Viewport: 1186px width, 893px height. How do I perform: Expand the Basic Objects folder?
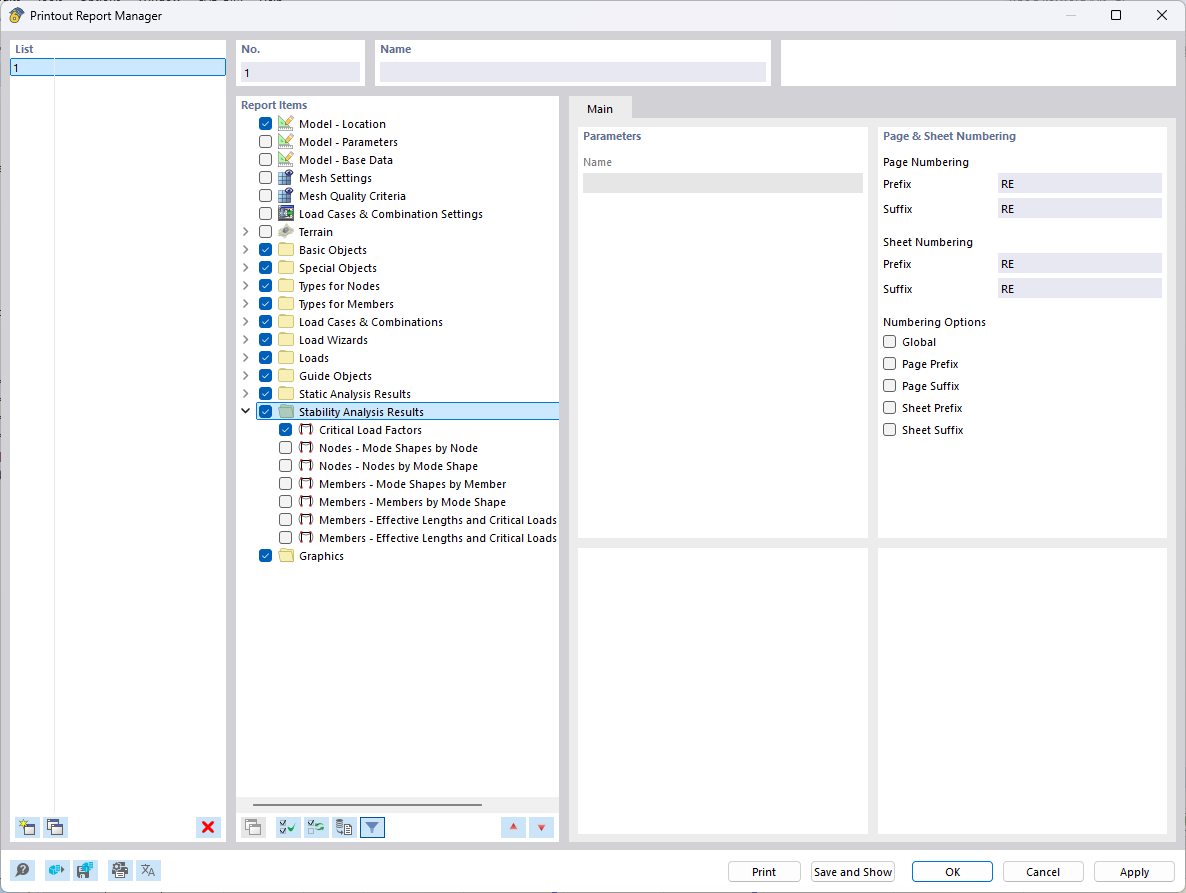pos(245,249)
